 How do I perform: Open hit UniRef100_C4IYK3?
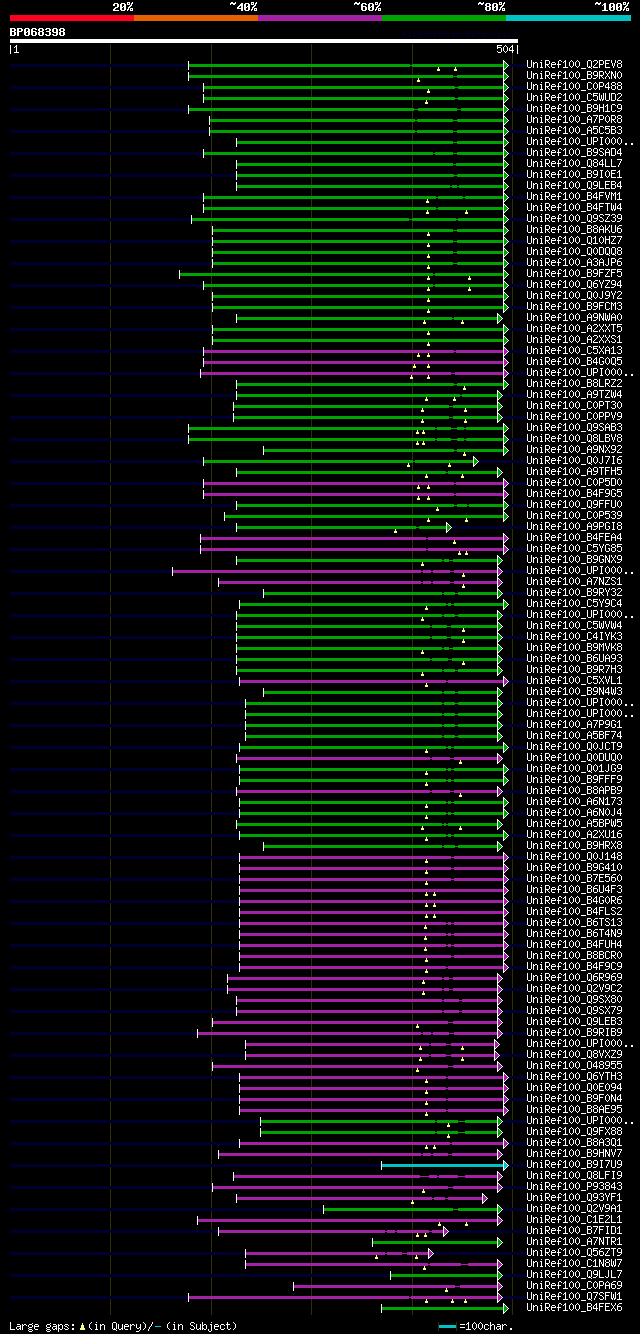[574, 636]
